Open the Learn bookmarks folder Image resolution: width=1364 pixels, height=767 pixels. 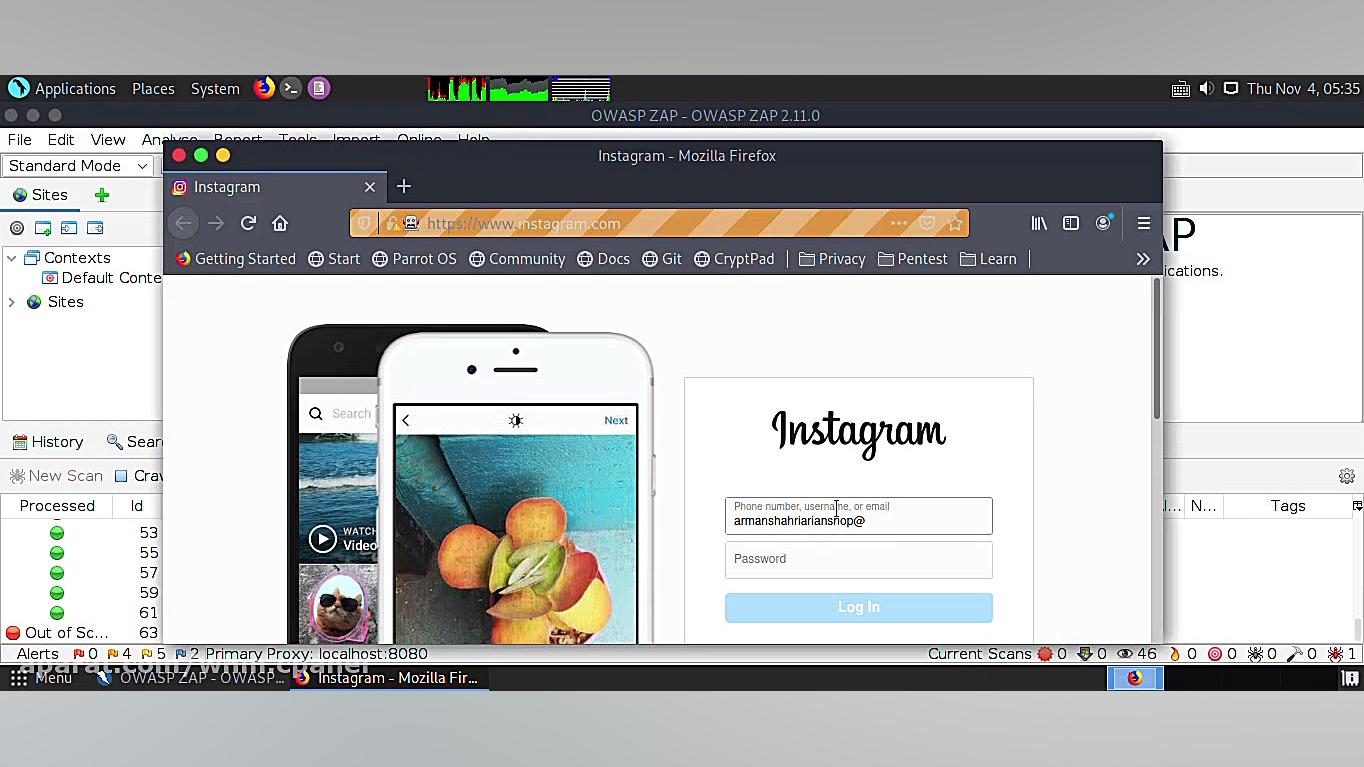[x=988, y=259]
